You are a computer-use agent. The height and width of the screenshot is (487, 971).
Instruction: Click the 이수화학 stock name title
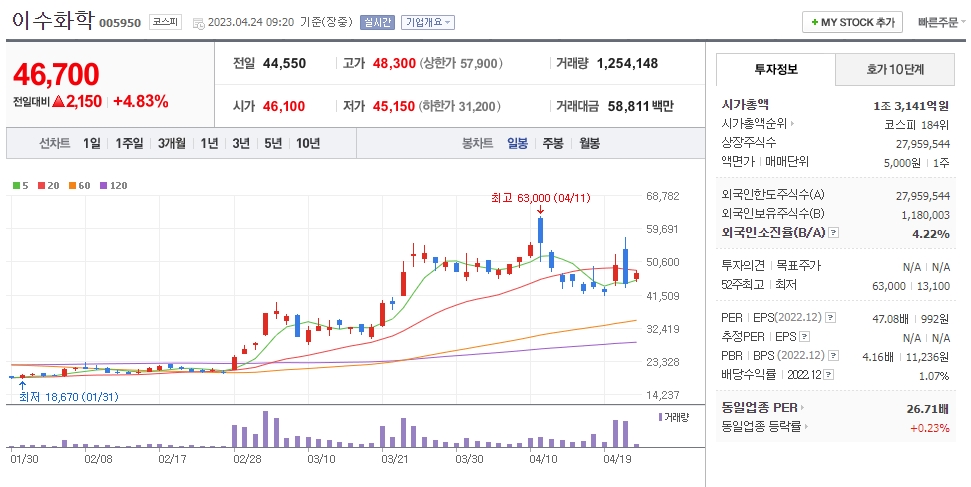coord(53,20)
